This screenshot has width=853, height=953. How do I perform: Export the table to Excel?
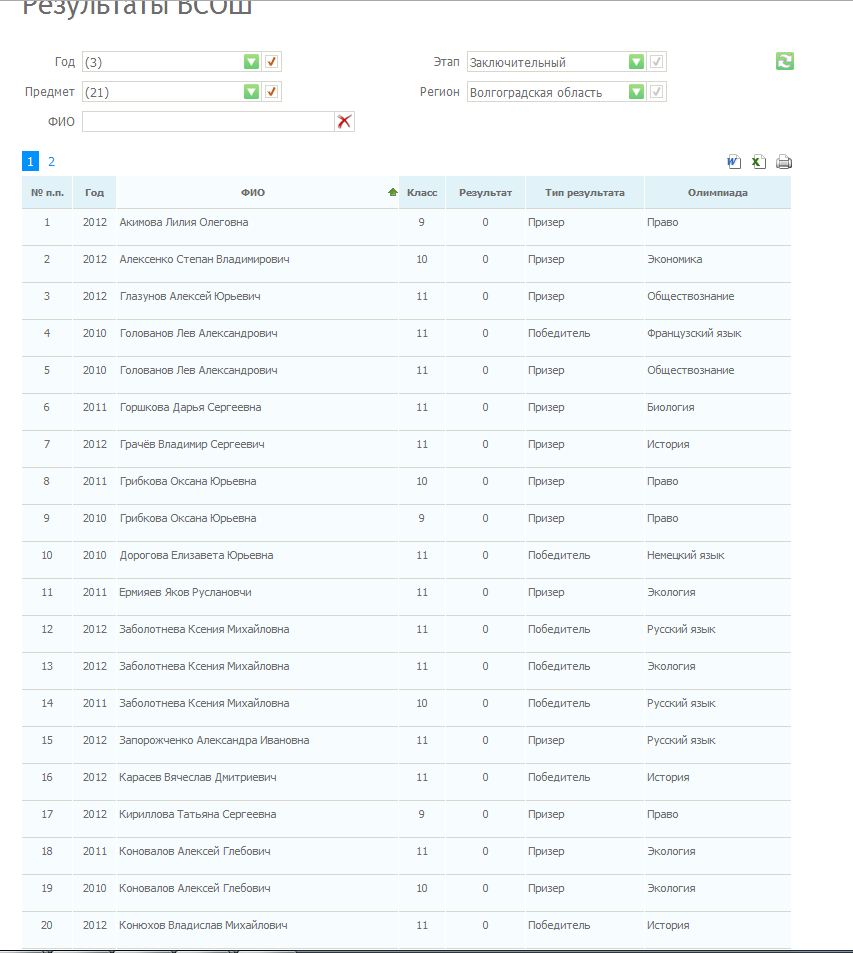coord(758,162)
